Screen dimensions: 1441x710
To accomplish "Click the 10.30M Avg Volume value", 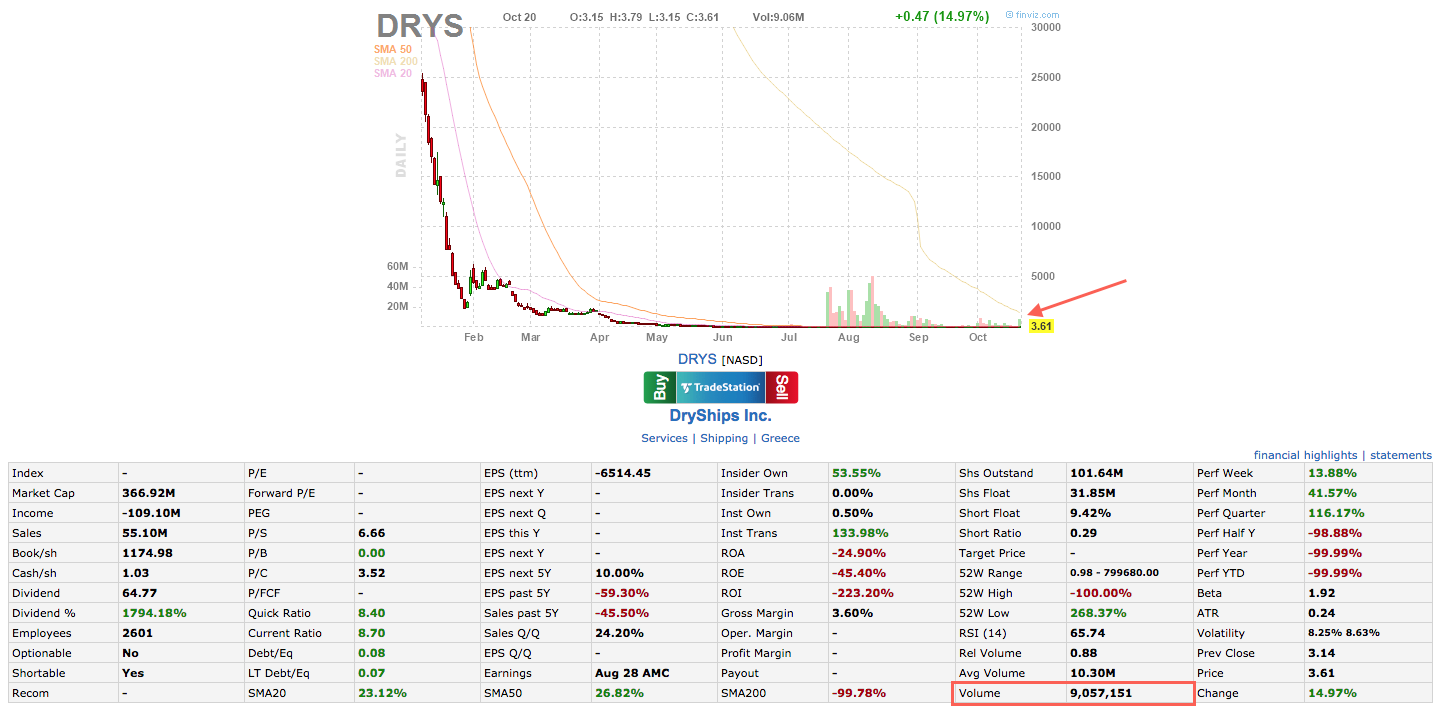I will (1094, 673).
